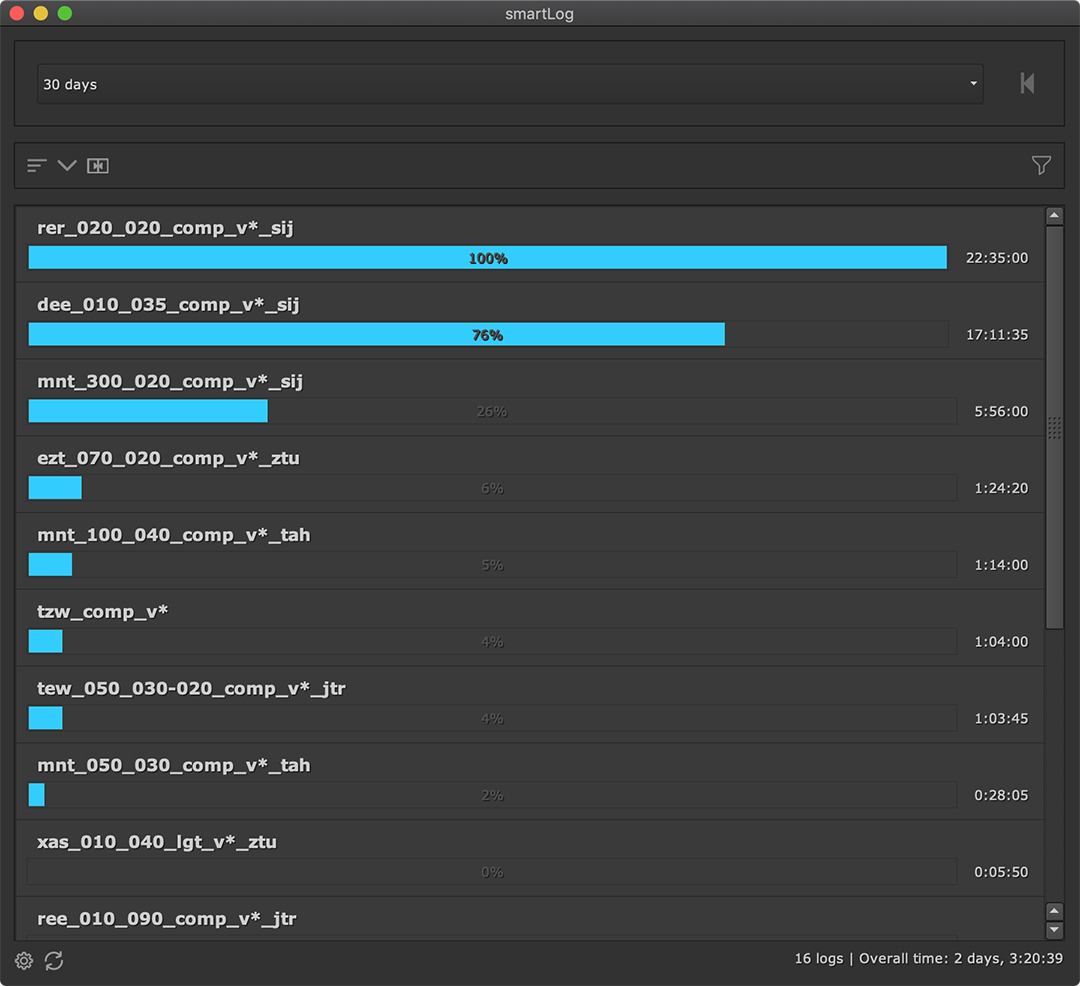The width and height of the screenshot is (1080, 986).
Task: Click the dropdown arrow of the range selector
Action: [x=973, y=84]
